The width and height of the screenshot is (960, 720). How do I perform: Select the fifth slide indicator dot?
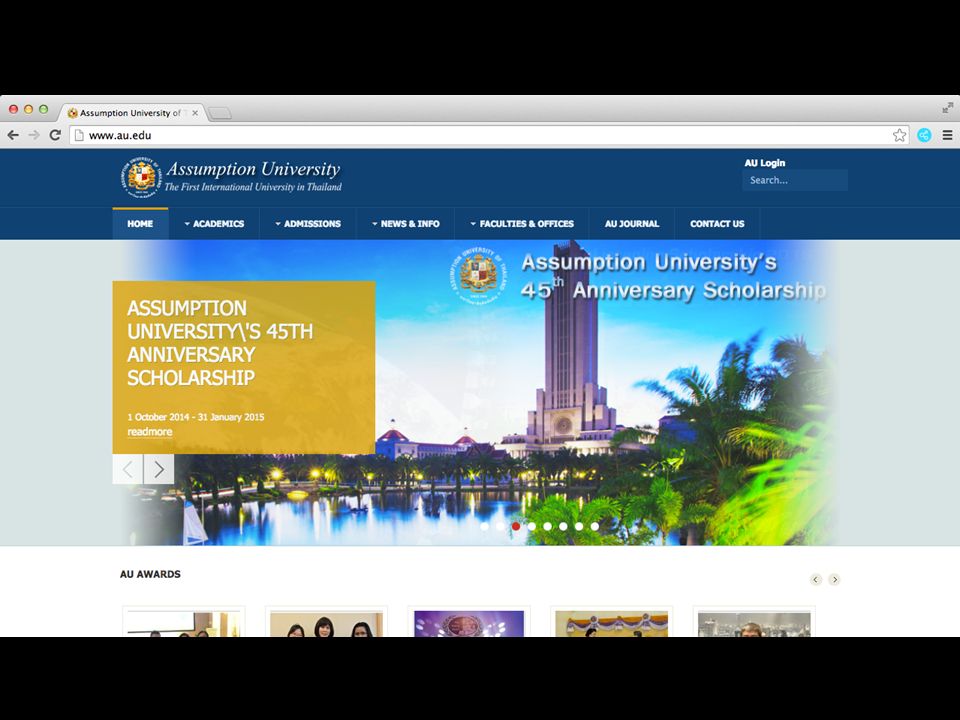click(x=547, y=526)
